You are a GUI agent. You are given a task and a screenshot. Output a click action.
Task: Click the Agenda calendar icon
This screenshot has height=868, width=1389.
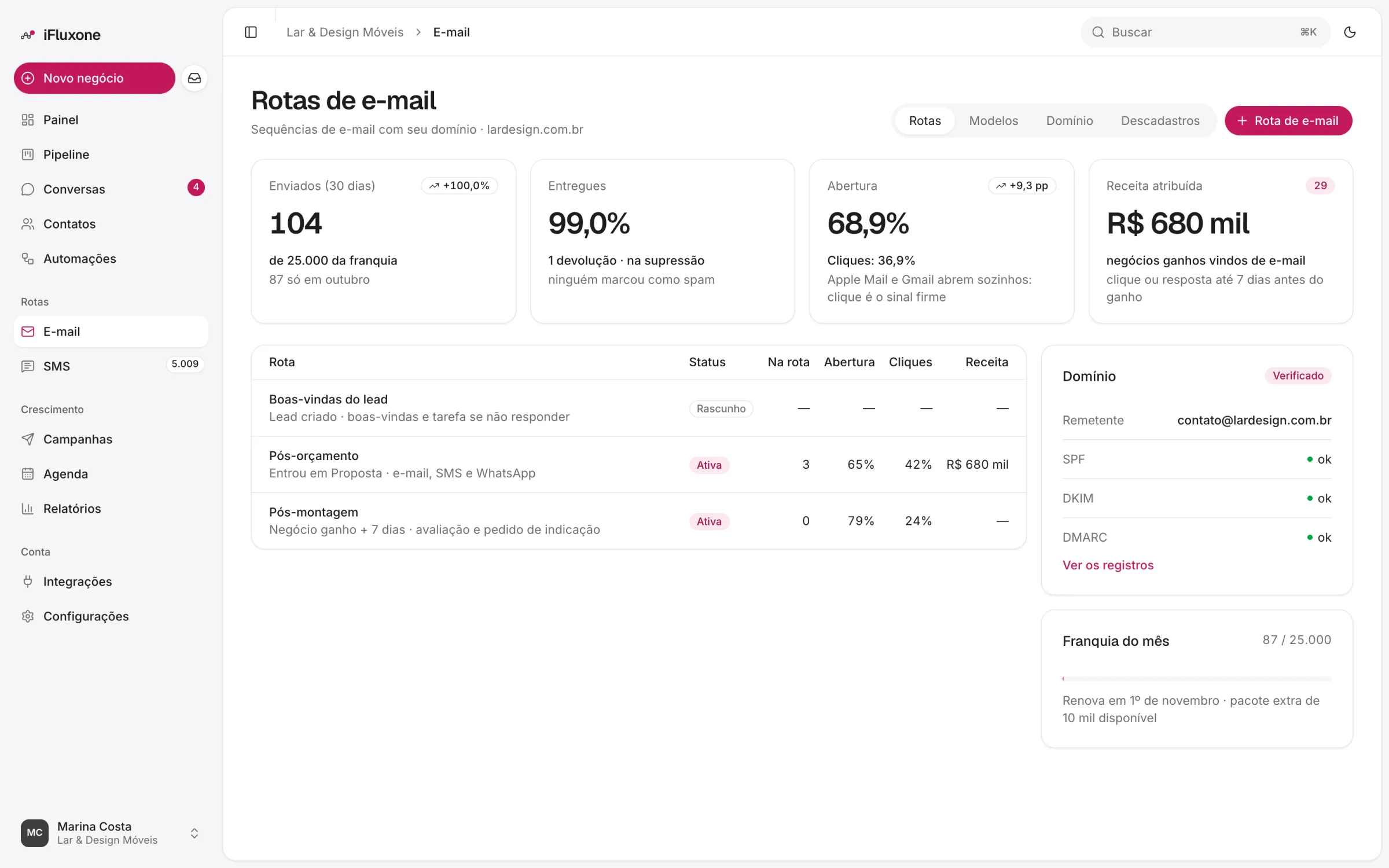click(x=28, y=474)
